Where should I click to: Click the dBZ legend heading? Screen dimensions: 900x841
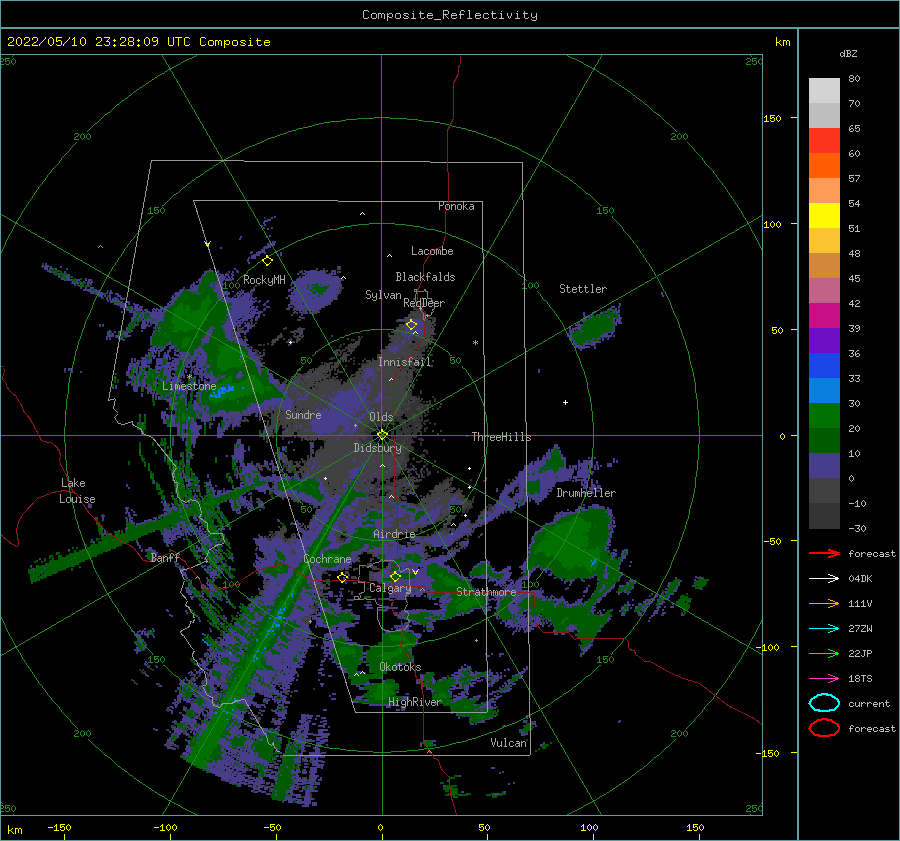click(848, 53)
